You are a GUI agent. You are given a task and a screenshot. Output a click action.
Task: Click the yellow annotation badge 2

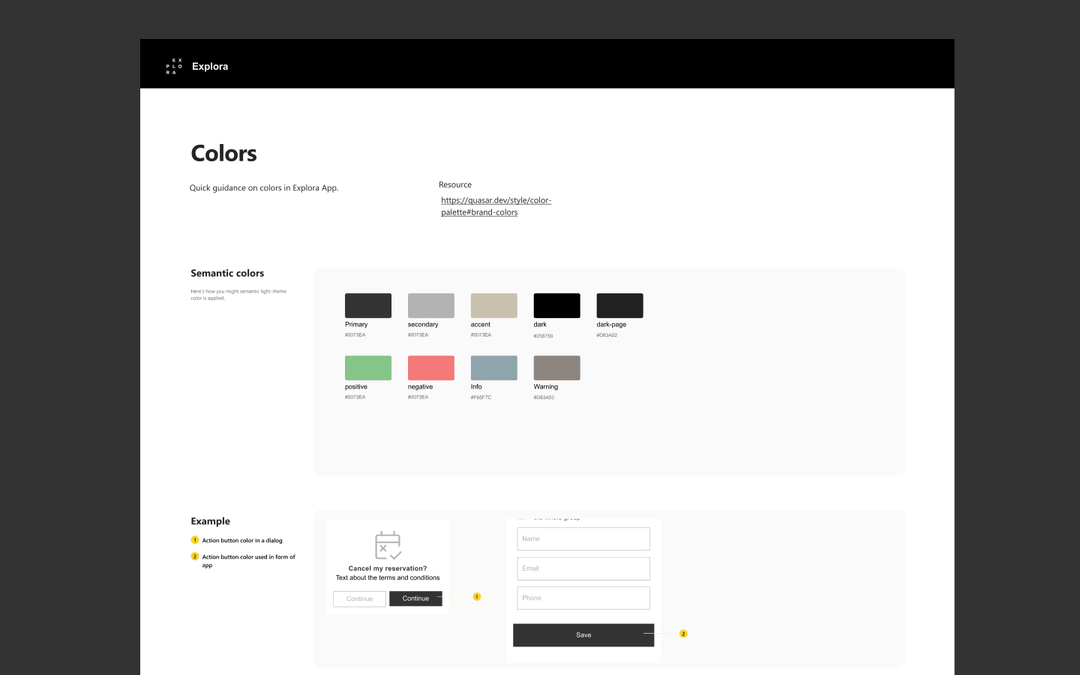683,634
